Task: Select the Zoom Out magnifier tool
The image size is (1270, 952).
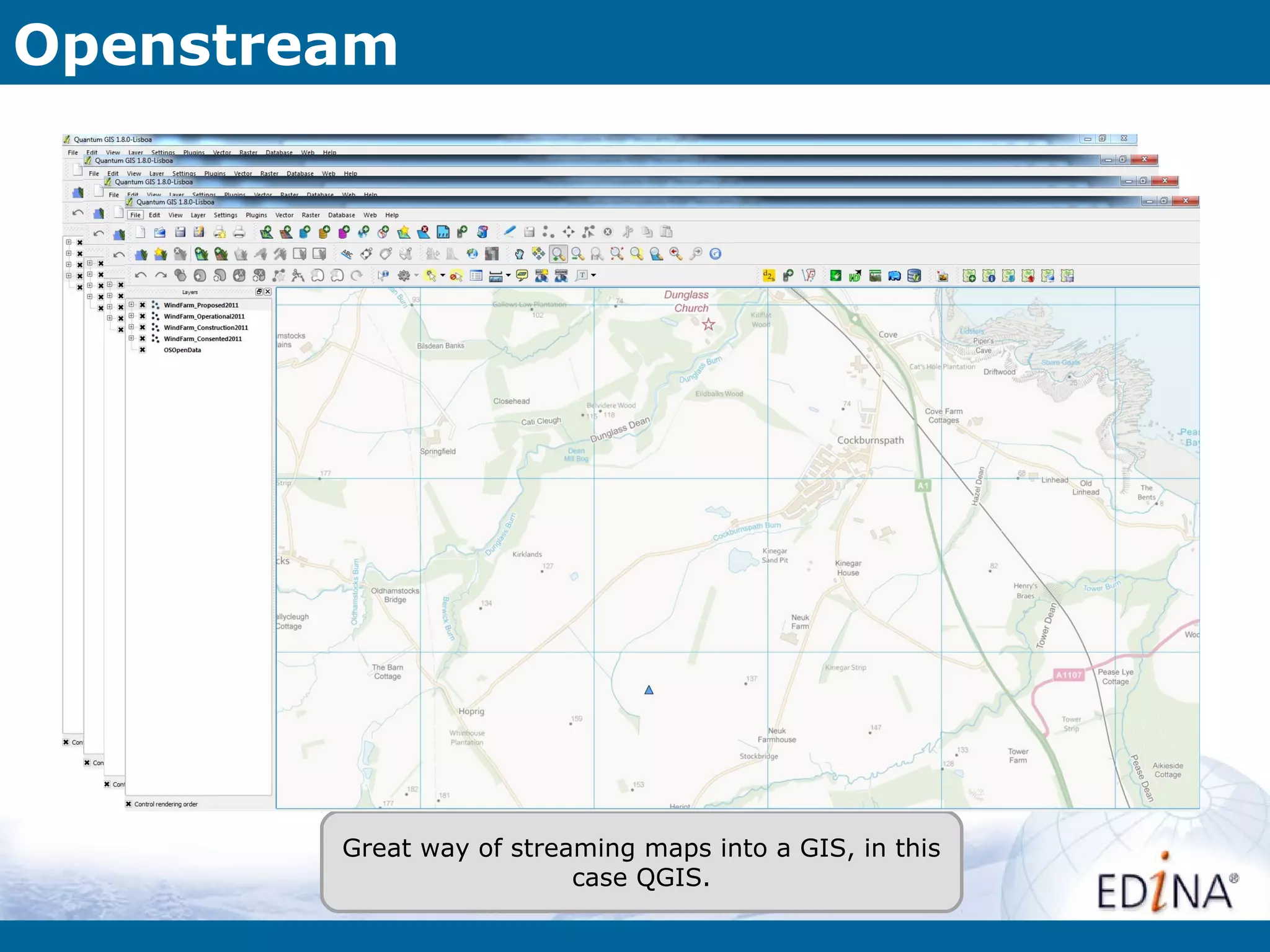Action: (x=578, y=254)
